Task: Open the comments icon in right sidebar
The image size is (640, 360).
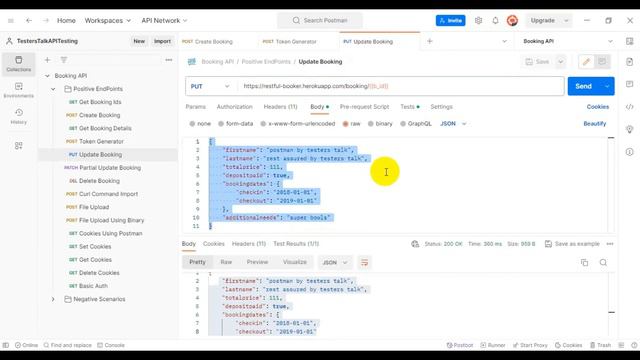Action: pyautogui.click(x=629, y=84)
